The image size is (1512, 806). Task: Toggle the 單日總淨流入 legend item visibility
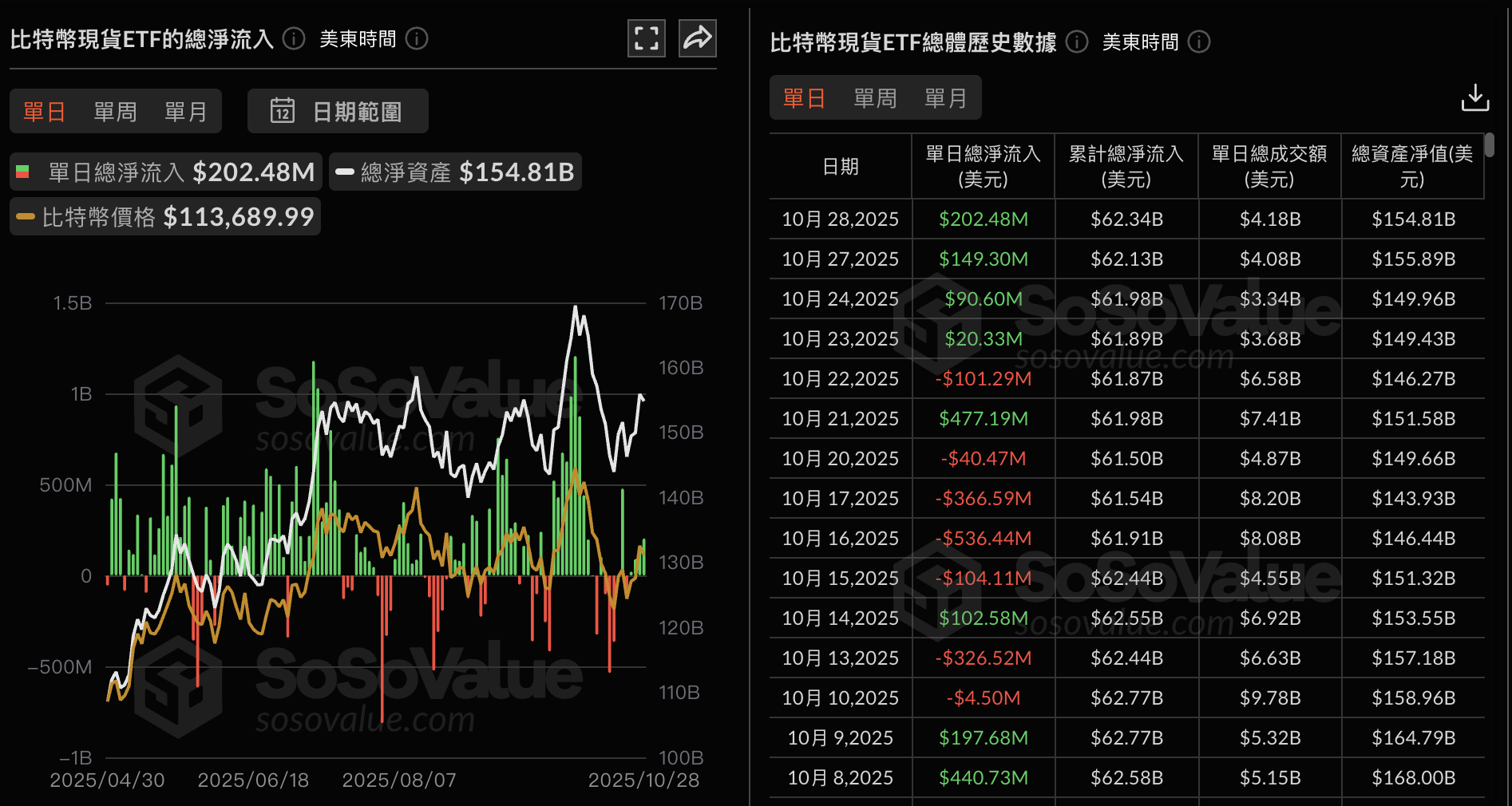pyautogui.click(x=164, y=172)
